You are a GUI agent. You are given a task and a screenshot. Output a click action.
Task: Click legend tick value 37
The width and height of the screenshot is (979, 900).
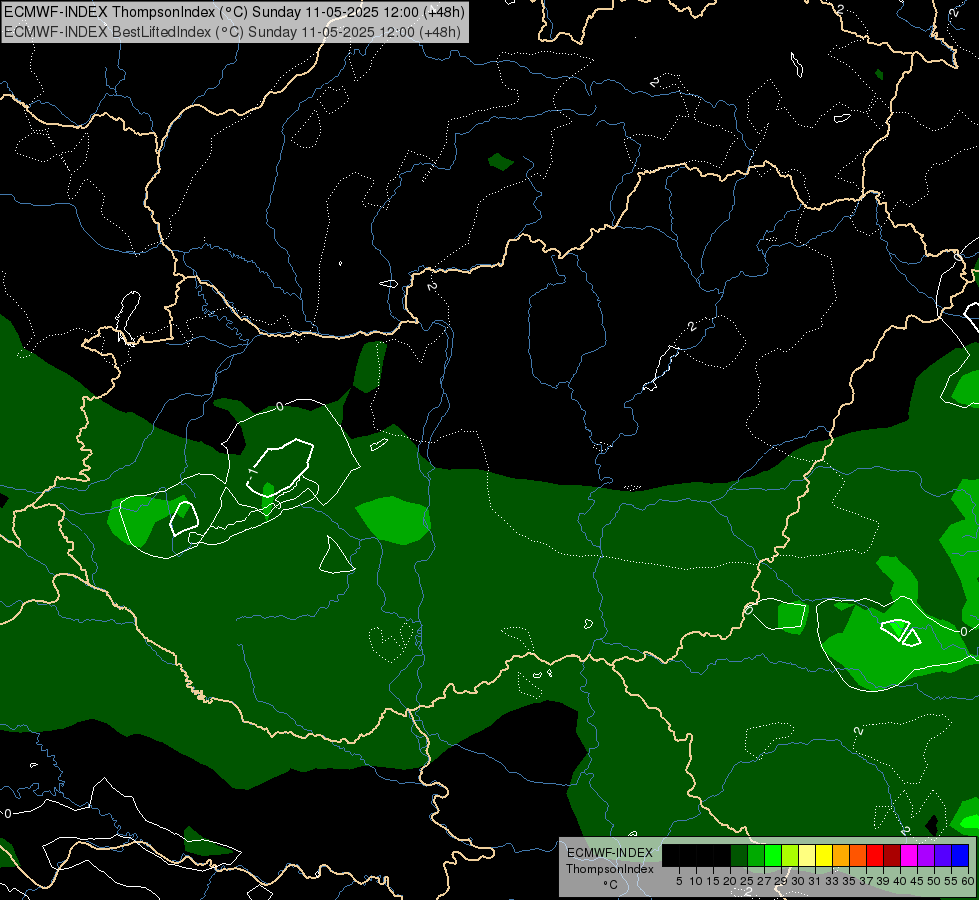(867, 881)
